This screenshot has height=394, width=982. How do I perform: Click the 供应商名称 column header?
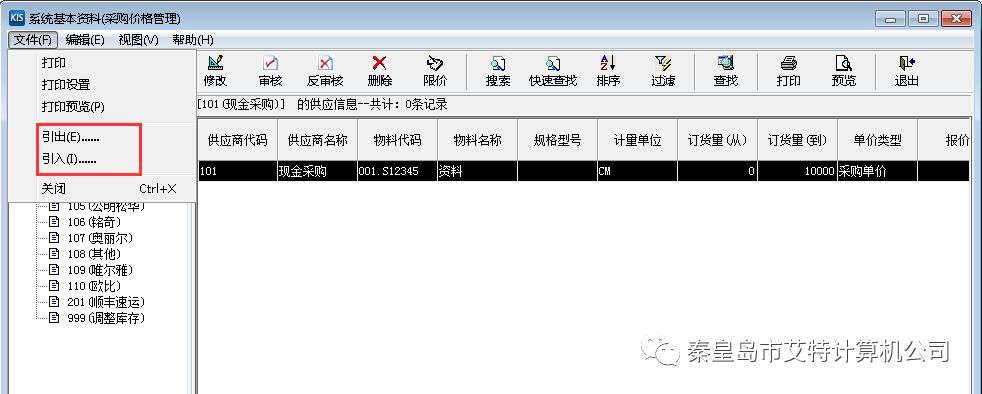(x=318, y=140)
